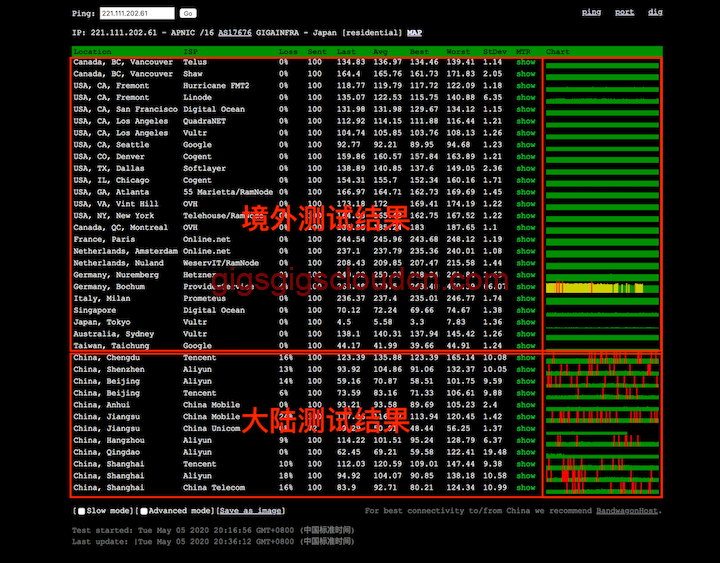Show MTR for Los Angeles Vultr row
Image resolution: width=720 pixels, height=563 pixels.
[525, 133]
